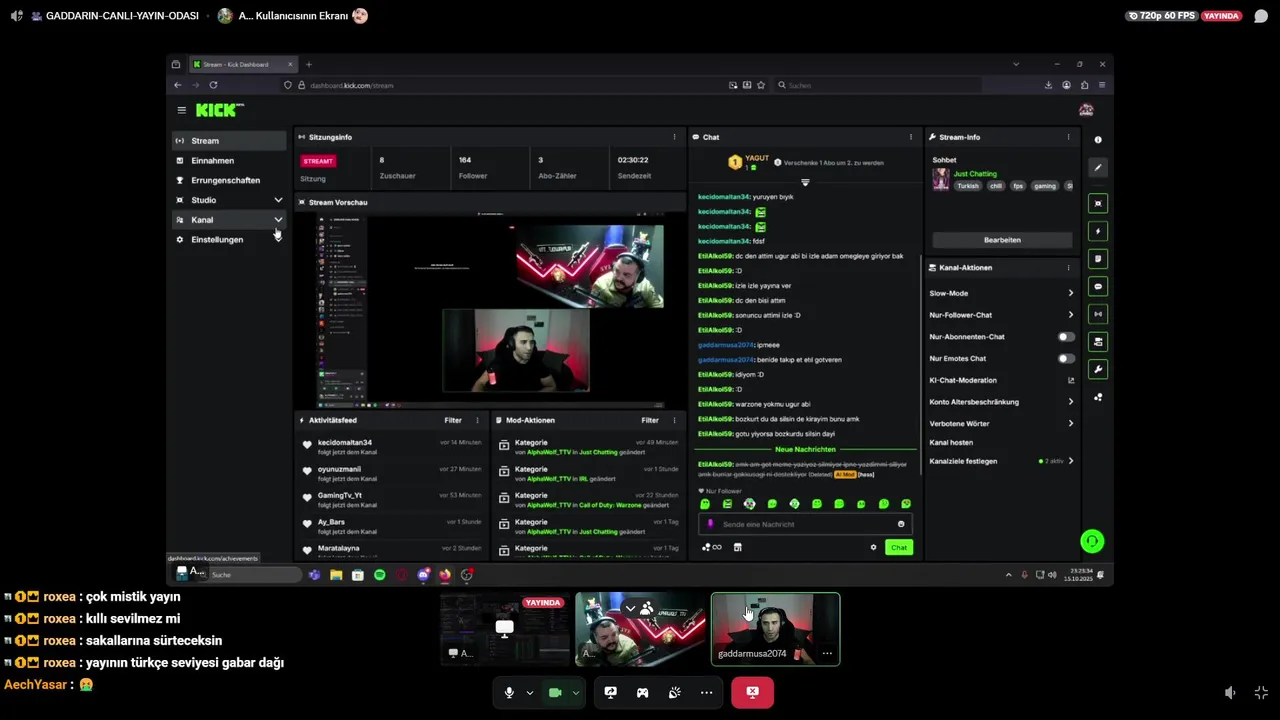Reload the browser page
The height and width of the screenshot is (720, 1280).
(x=213, y=85)
